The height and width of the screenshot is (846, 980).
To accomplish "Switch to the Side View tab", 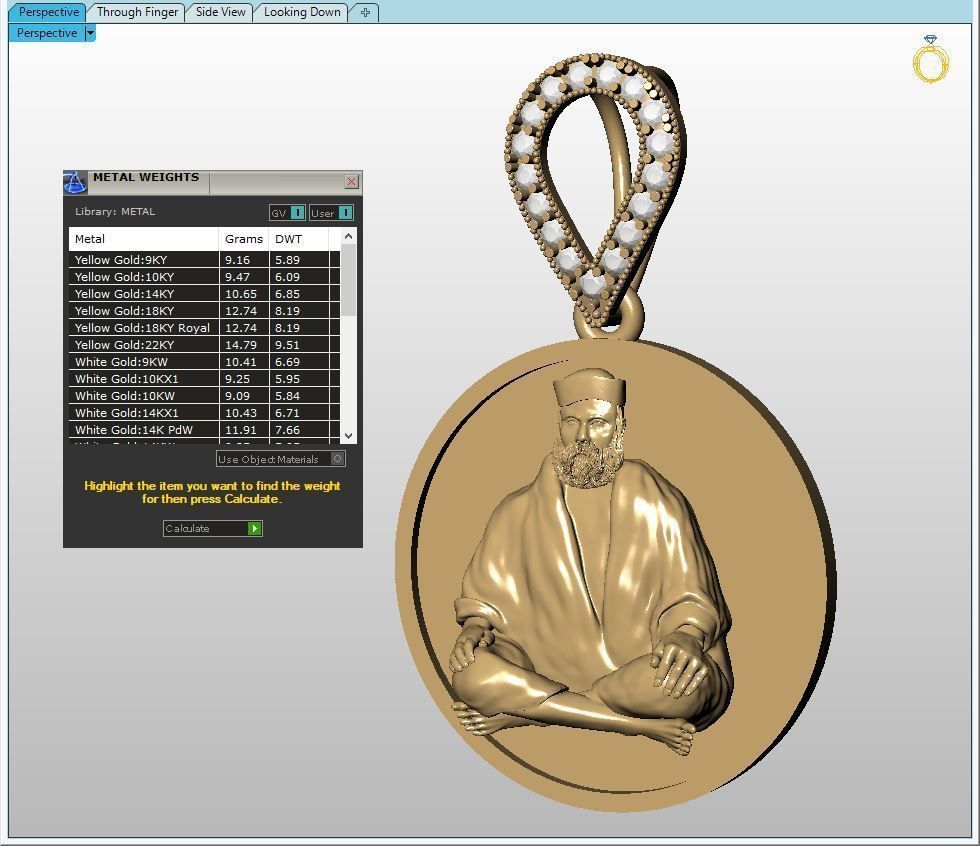I will [220, 12].
